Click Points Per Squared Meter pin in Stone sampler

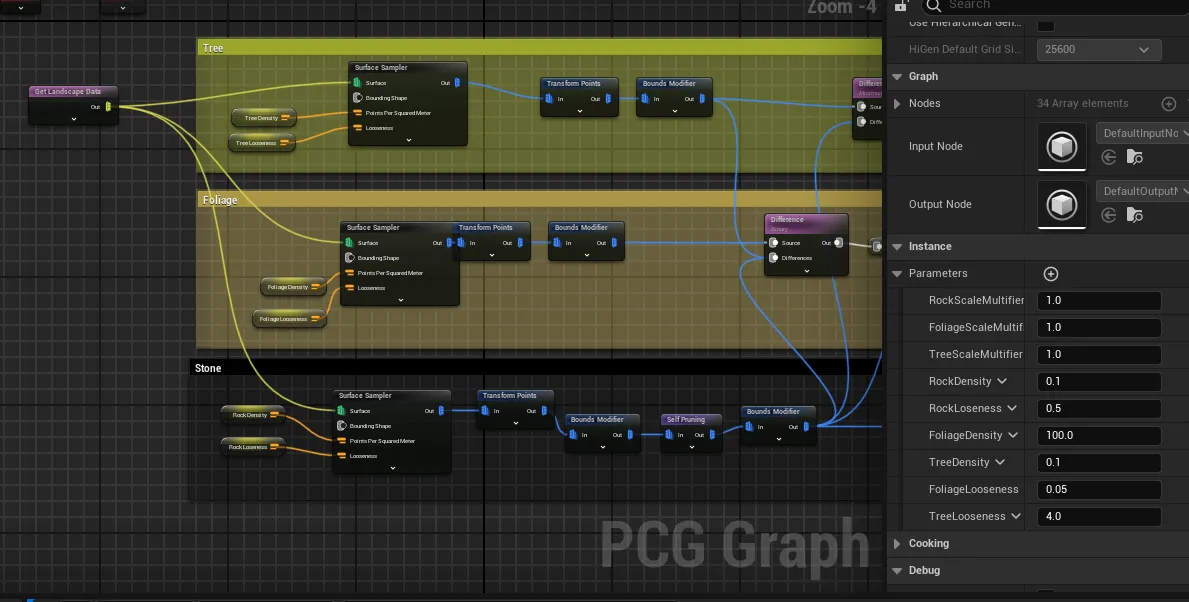341,441
